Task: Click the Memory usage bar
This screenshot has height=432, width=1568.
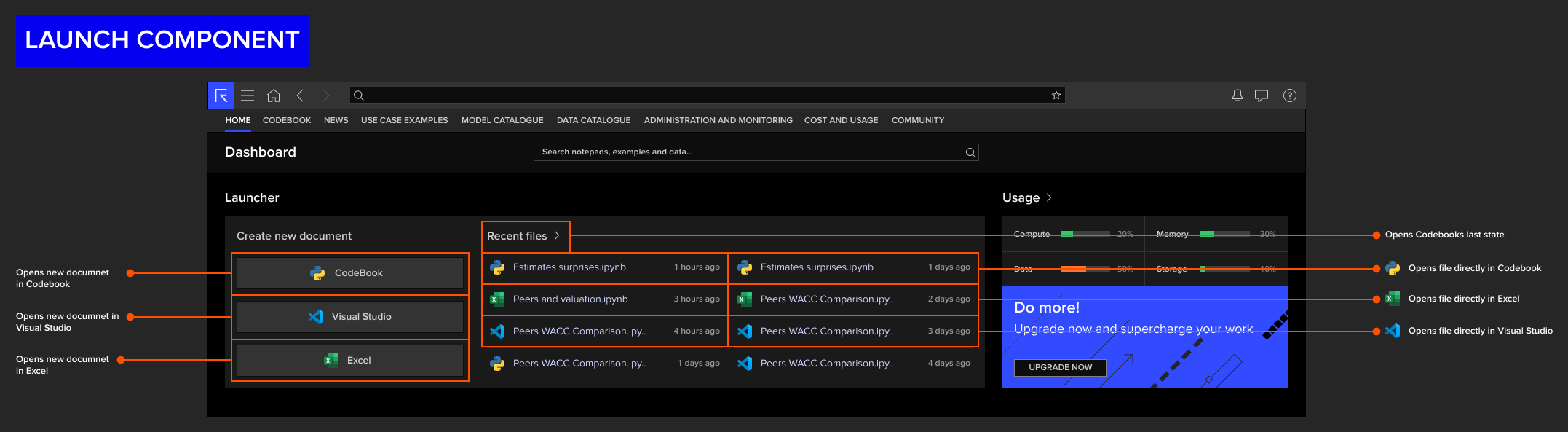Action: click(x=1225, y=234)
